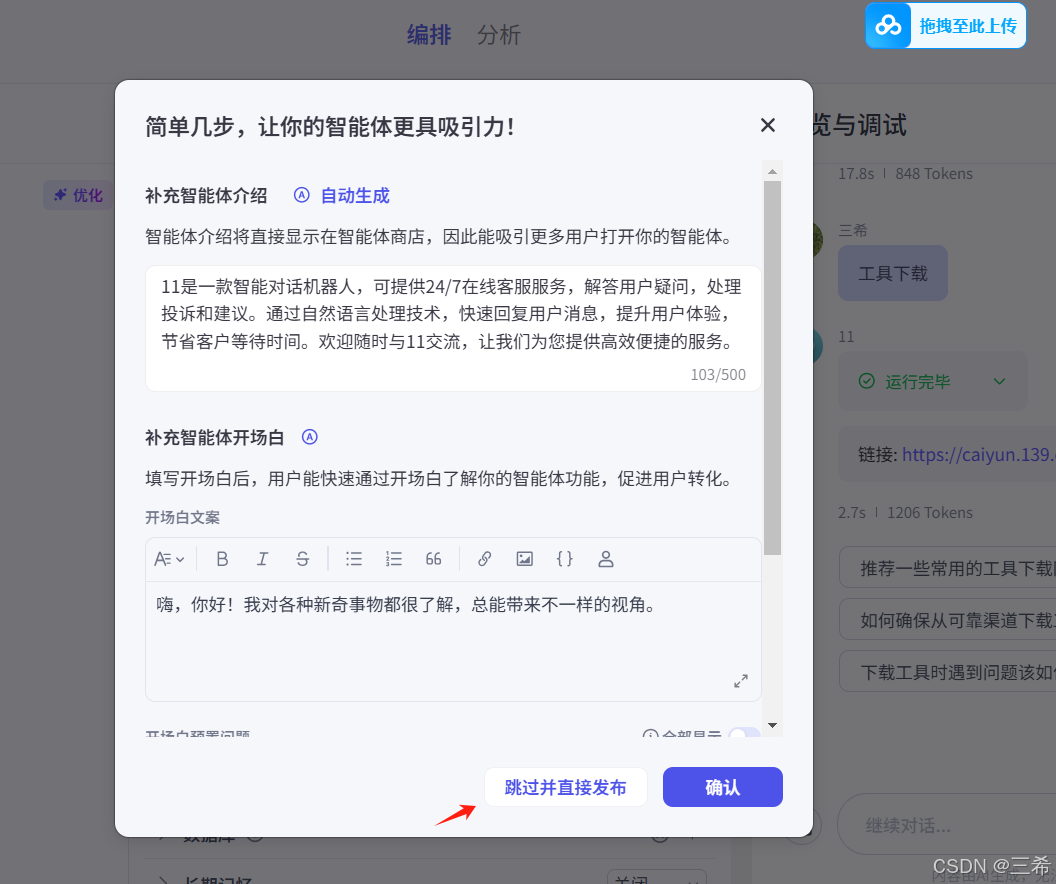Click the user-name insert icon in the toolbar

(605, 559)
